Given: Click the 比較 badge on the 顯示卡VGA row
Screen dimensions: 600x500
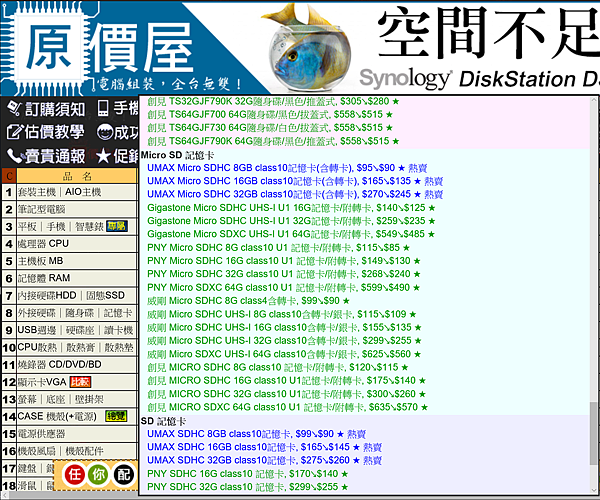Looking at the screenshot, I should tap(80, 382).
